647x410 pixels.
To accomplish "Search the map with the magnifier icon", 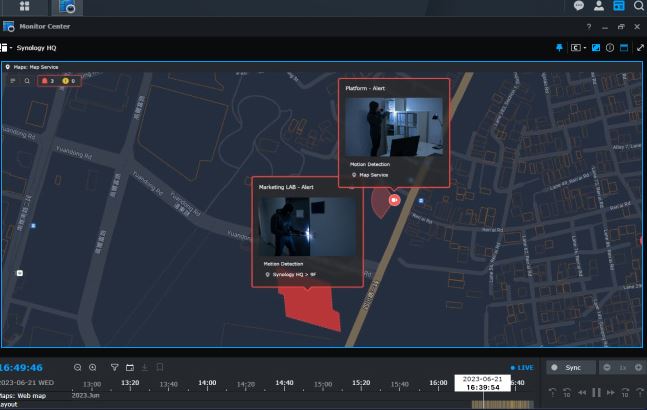I will click(x=27, y=81).
